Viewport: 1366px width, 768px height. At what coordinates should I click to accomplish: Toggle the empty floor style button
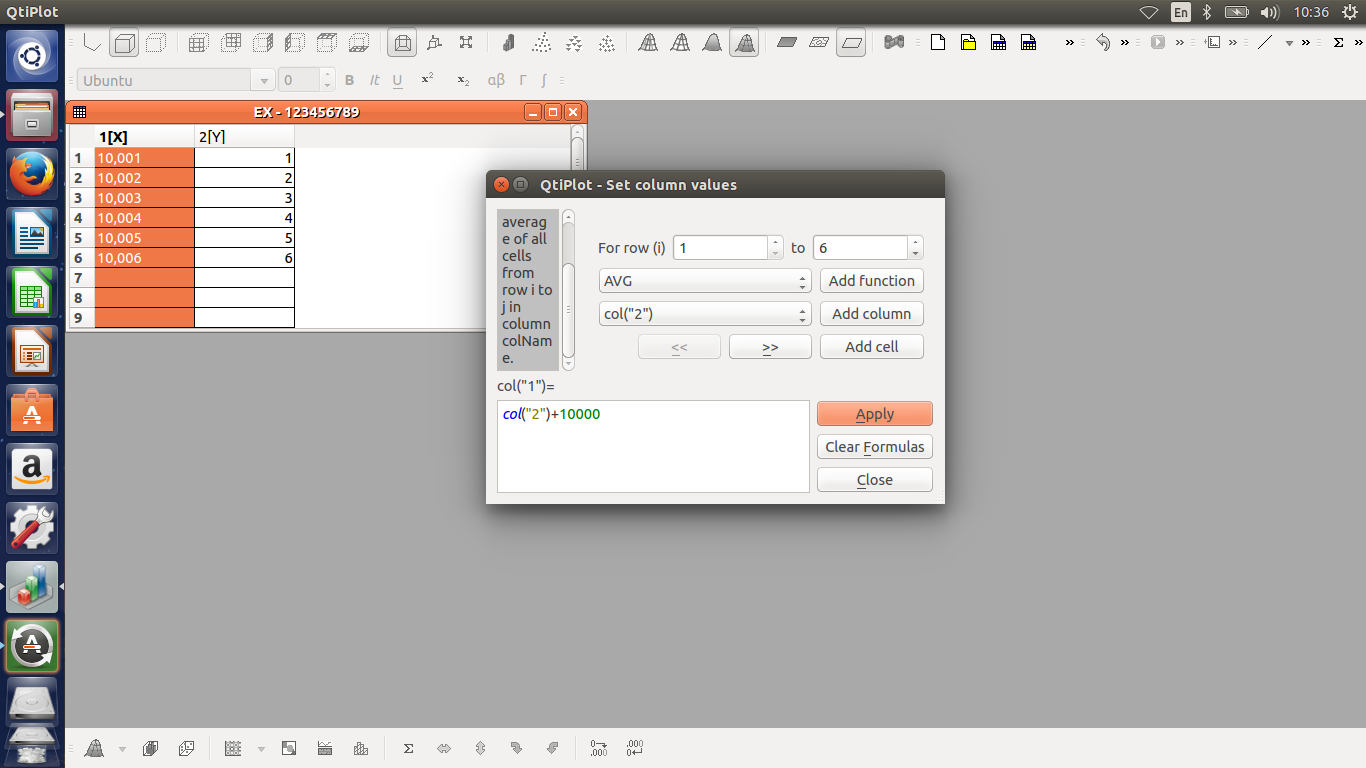pos(851,42)
